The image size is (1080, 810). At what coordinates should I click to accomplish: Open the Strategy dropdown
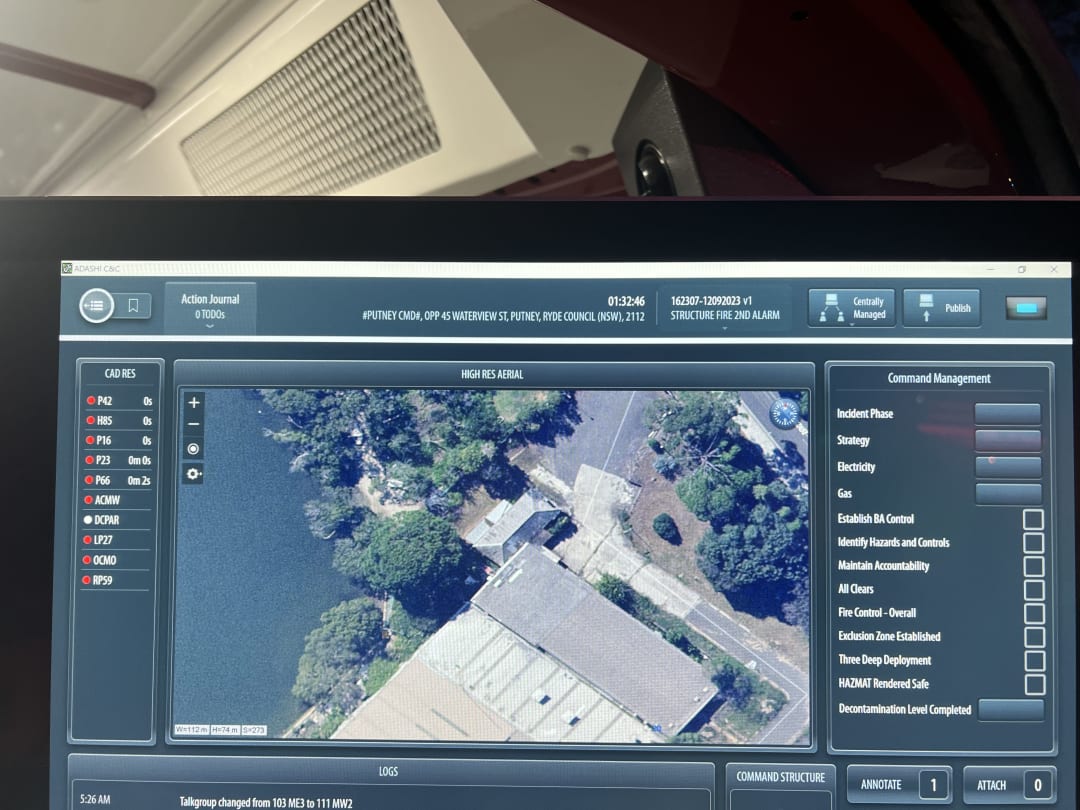tap(1008, 440)
